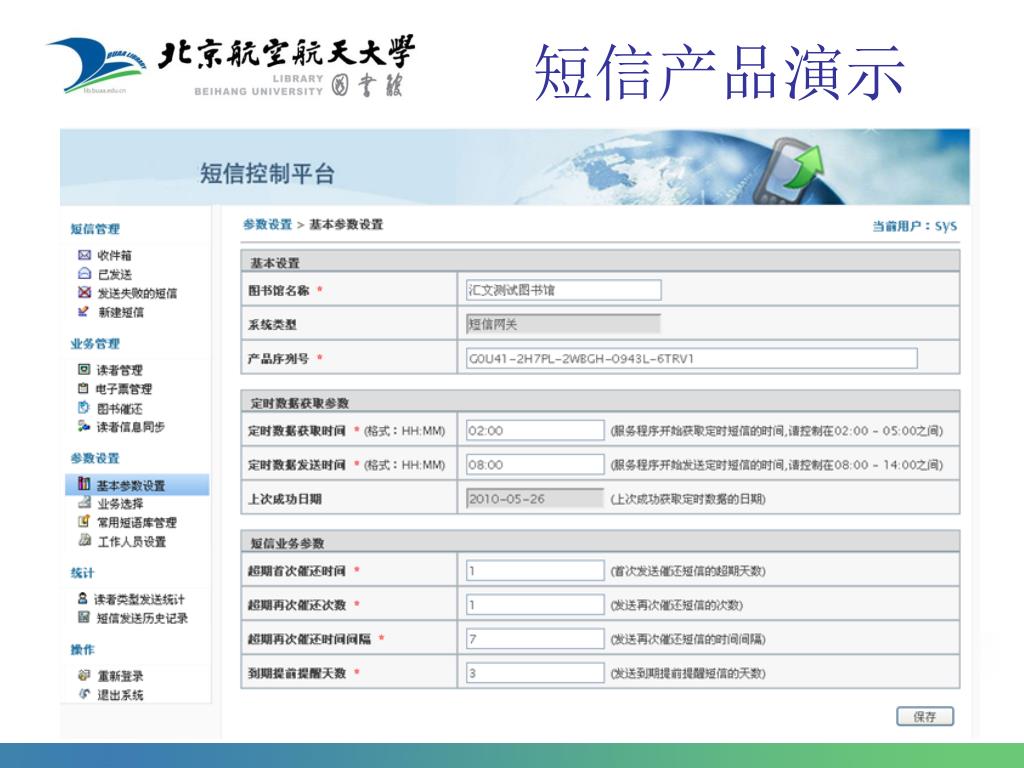Screen dimensions: 1024x768
Task: Click the re-login icon beside 重新登录
Action: click(x=84, y=675)
